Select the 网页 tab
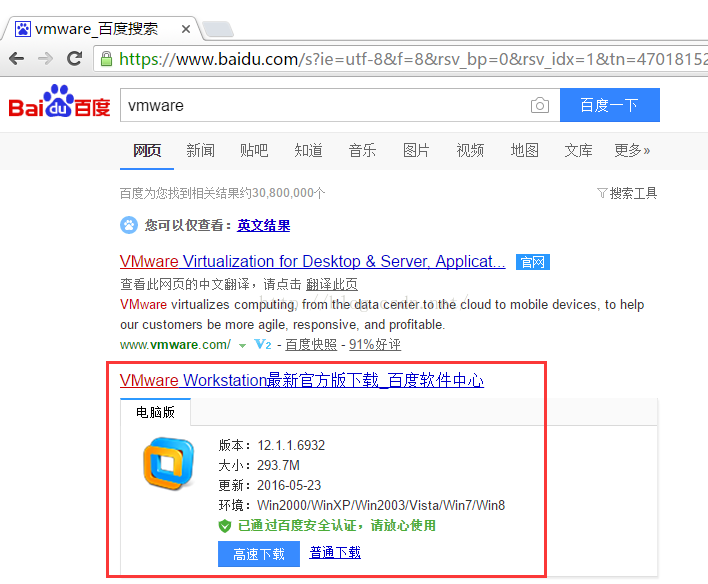 [147, 150]
